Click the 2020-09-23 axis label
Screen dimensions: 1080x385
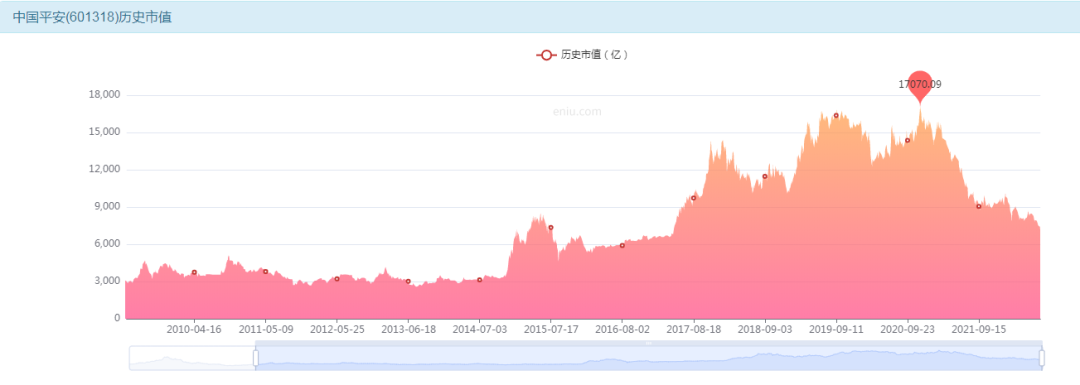(908, 330)
